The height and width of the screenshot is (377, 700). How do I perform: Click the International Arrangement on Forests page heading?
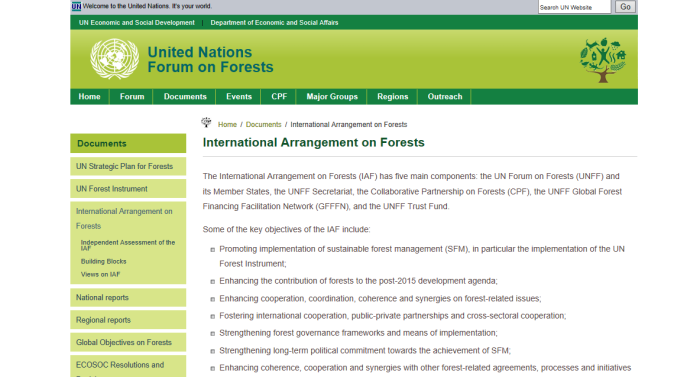point(313,142)
